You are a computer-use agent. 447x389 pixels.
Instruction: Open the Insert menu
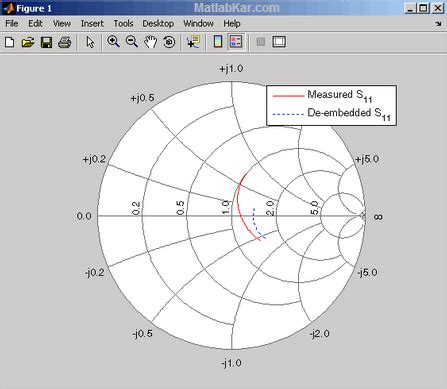(92, 24)
